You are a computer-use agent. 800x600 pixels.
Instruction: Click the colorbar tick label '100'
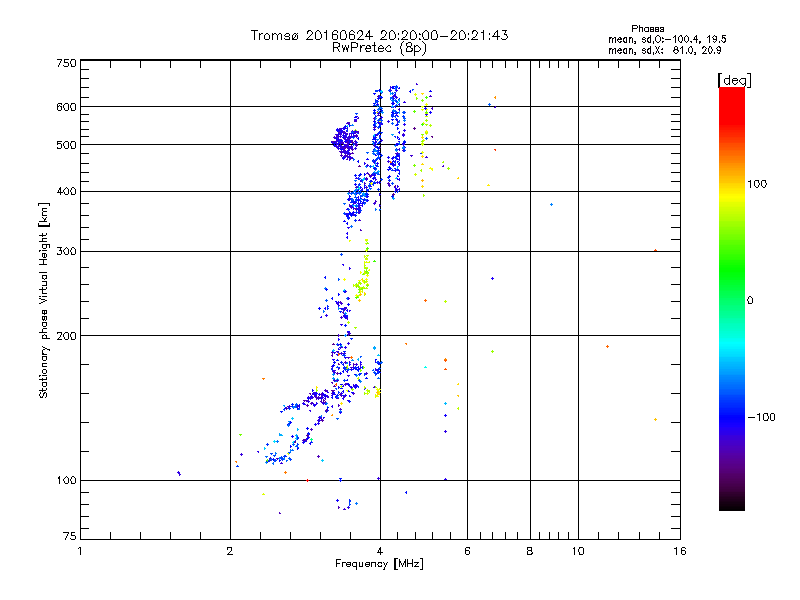(x=757, y=184)
